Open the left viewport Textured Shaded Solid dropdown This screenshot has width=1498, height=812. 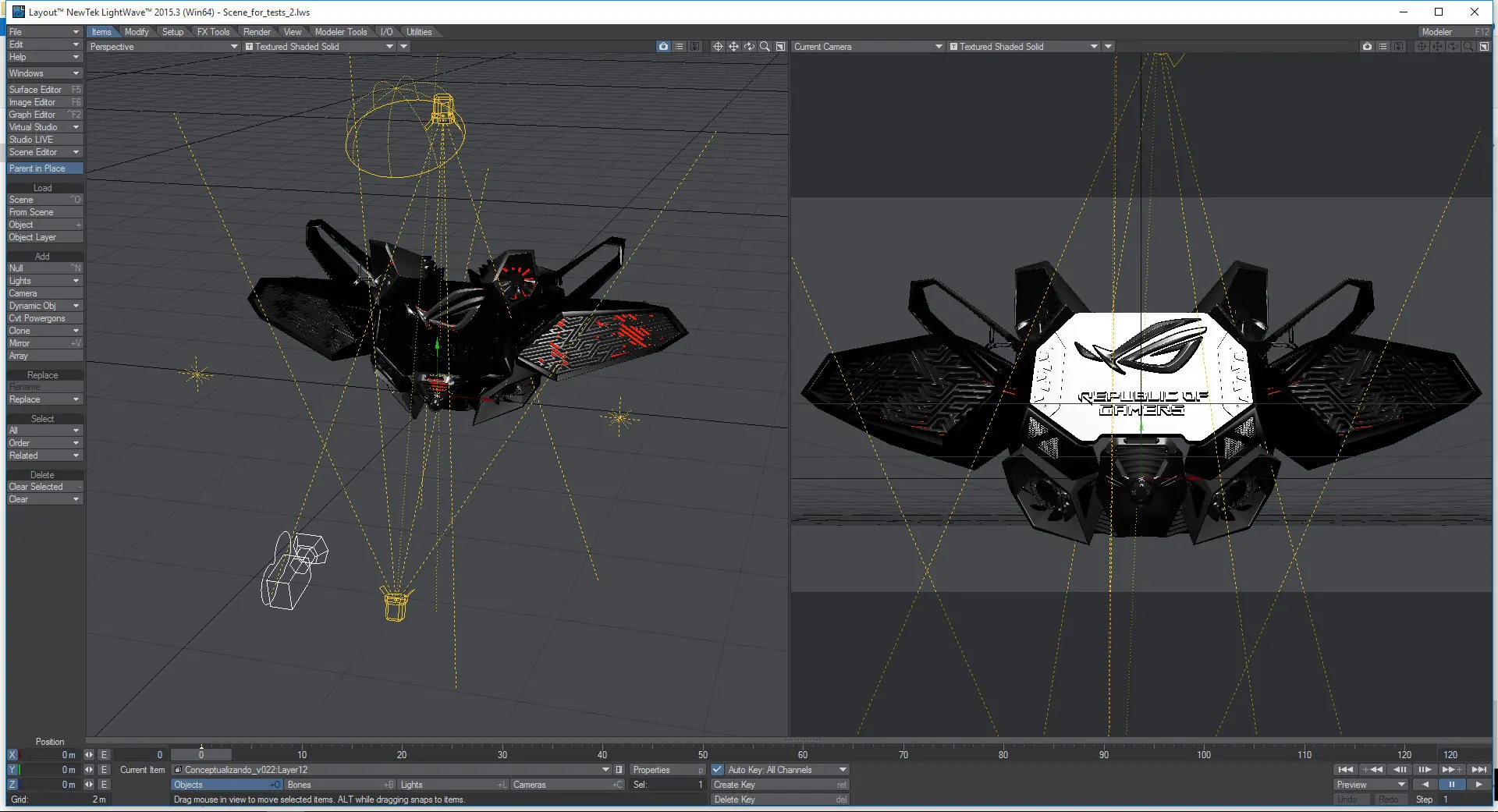coord(320,47)
